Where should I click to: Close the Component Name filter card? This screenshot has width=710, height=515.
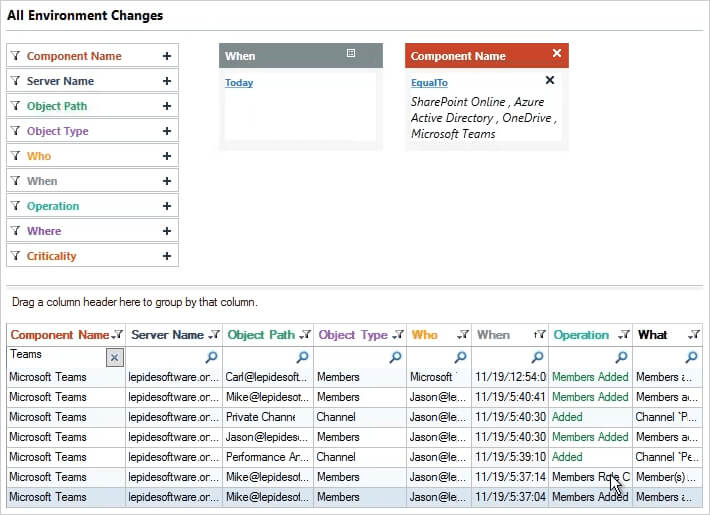pos(557,53)
